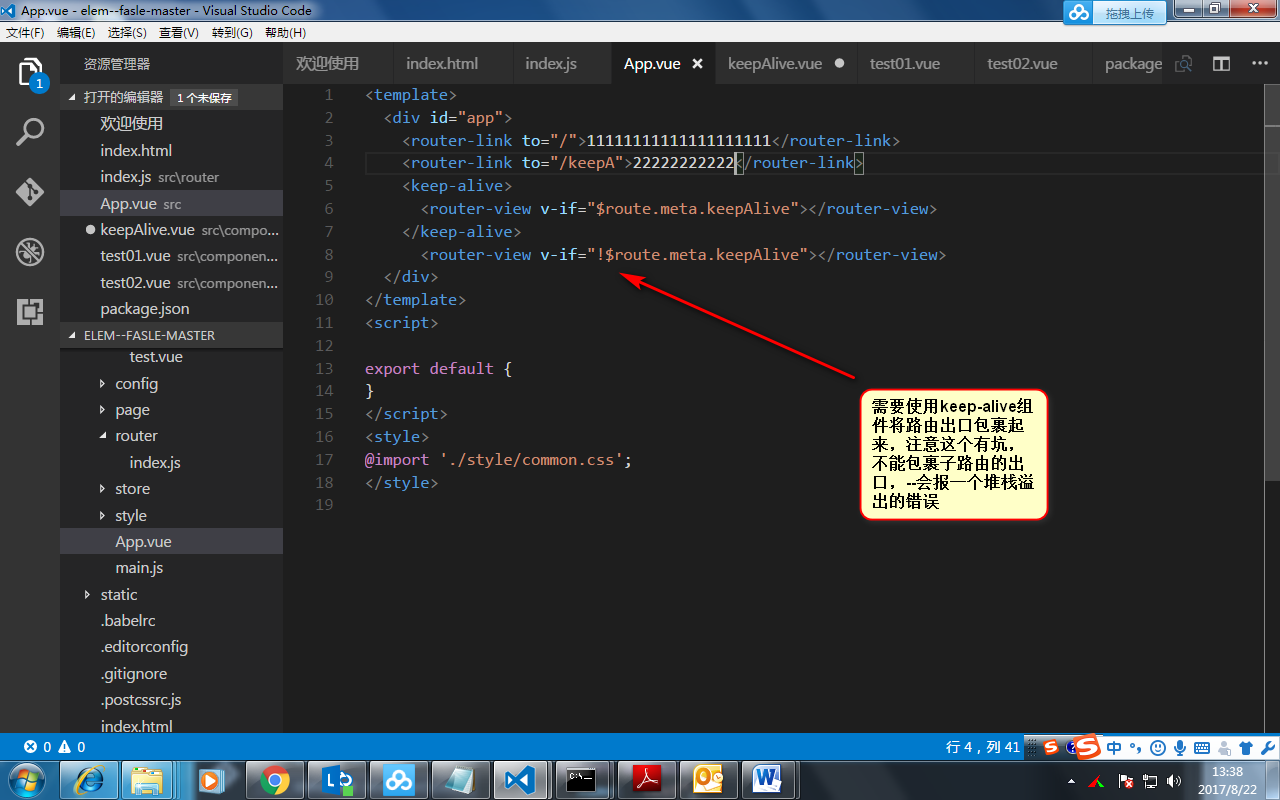Click the errors count icon in status bar
This screenshot has height=800, width=1280.
pyautogui.click(x=31, y=747)
